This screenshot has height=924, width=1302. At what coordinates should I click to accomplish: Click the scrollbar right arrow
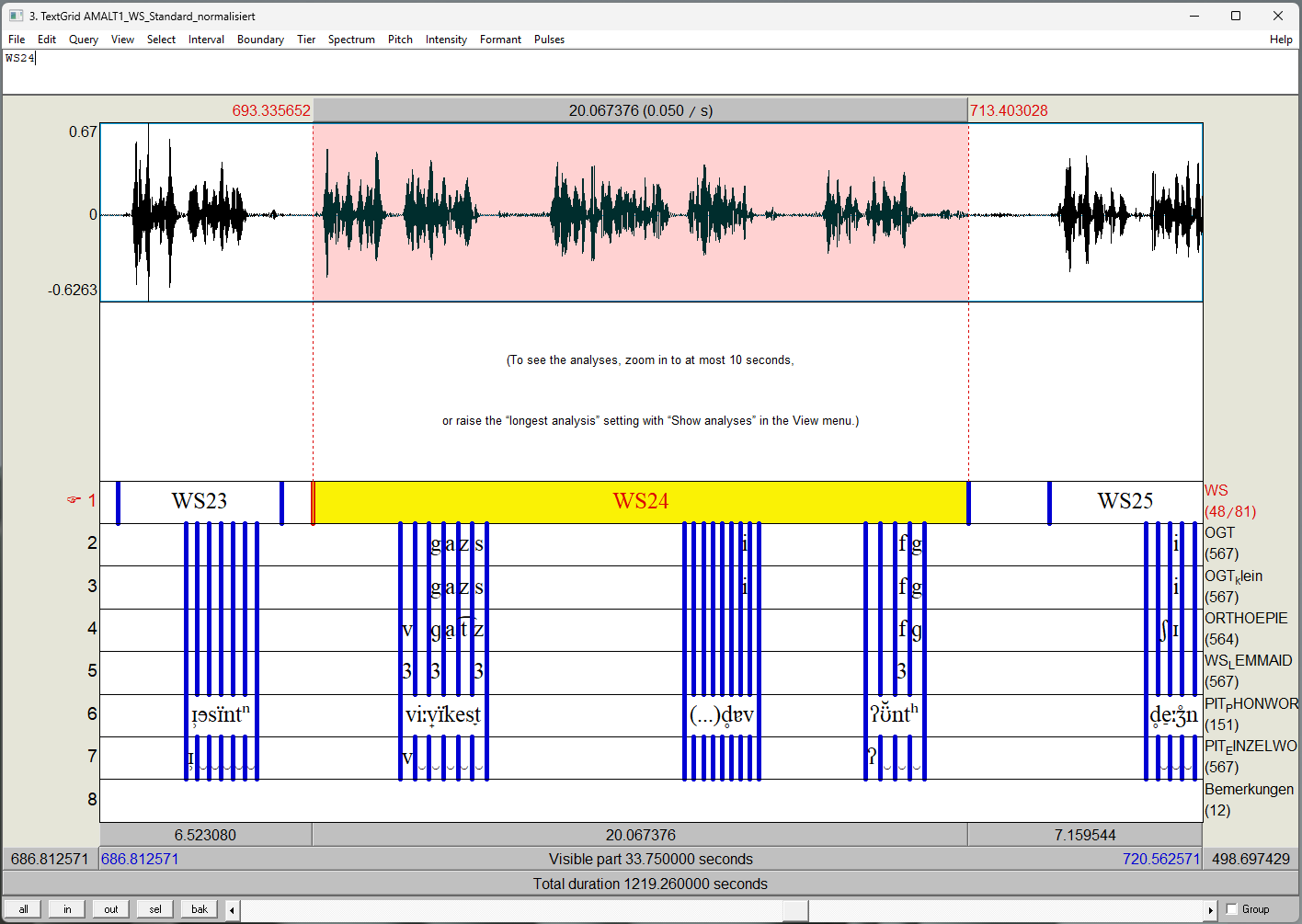coord(1210,909)
